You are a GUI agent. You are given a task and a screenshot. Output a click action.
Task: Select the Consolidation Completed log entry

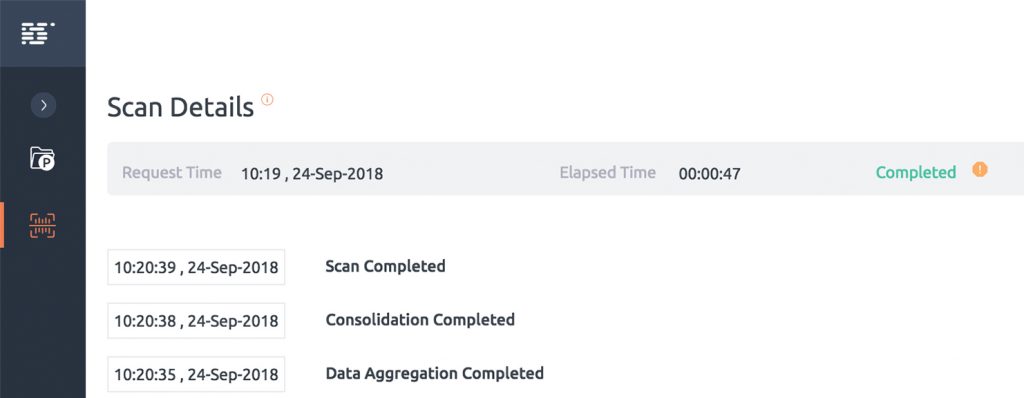(x=420, y=320)
